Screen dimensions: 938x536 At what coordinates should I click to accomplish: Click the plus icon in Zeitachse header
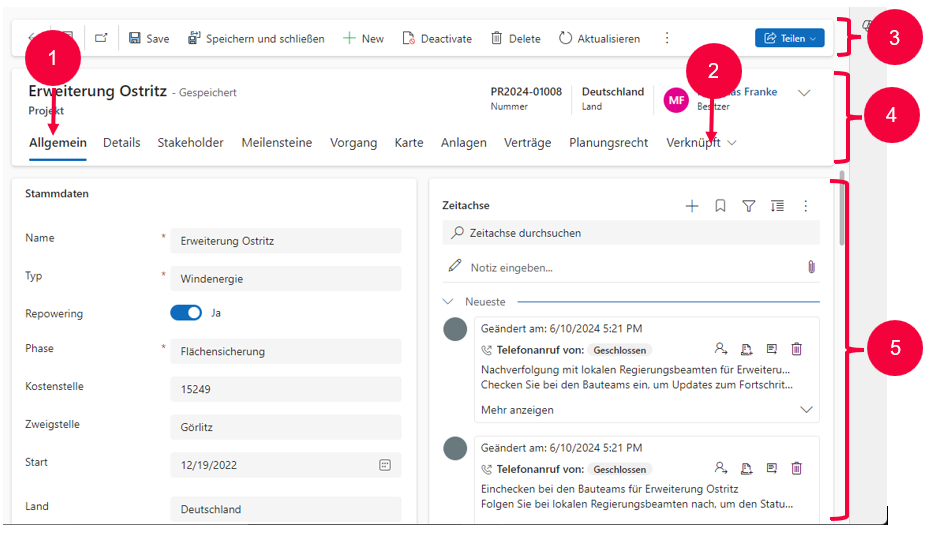click(691, 206)
